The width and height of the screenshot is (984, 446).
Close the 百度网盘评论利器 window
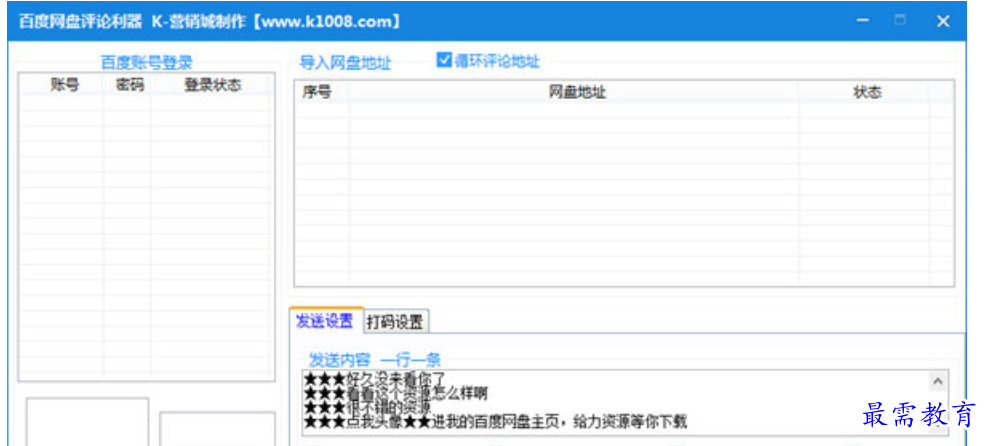(x=943, y=21)
